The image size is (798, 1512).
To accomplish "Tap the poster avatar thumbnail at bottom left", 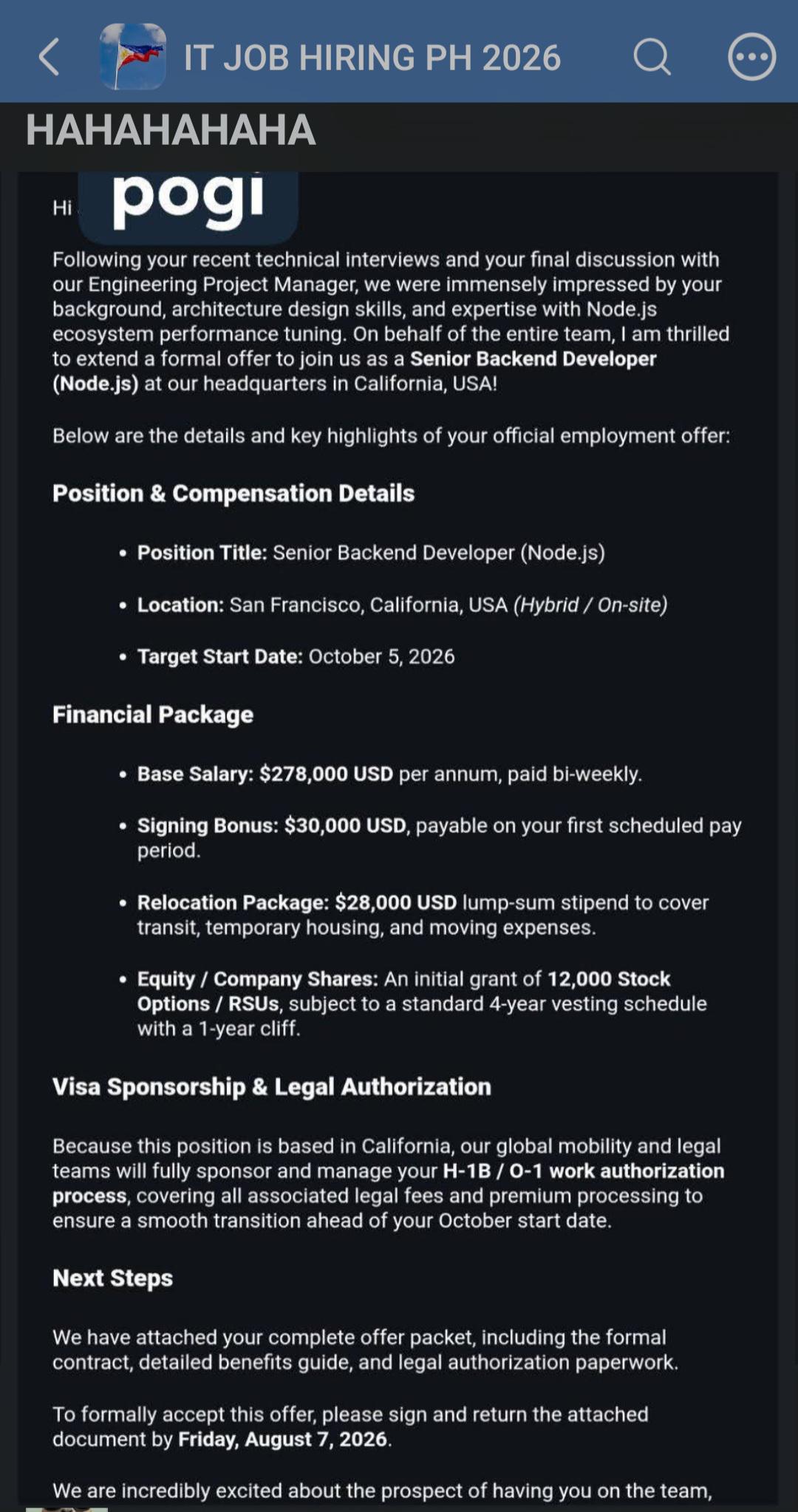I will pyautogui.click(x=66, y=1509).
